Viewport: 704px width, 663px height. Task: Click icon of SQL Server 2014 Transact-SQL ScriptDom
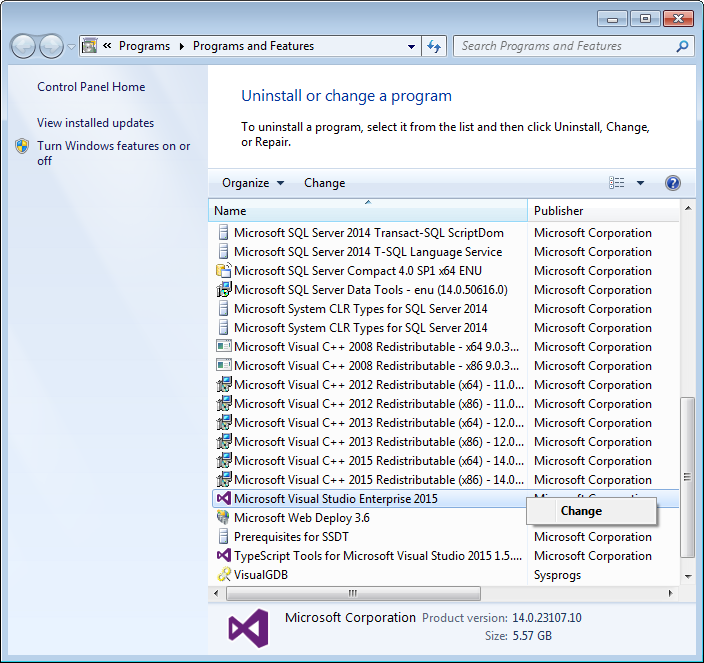[x=223, y=233]
